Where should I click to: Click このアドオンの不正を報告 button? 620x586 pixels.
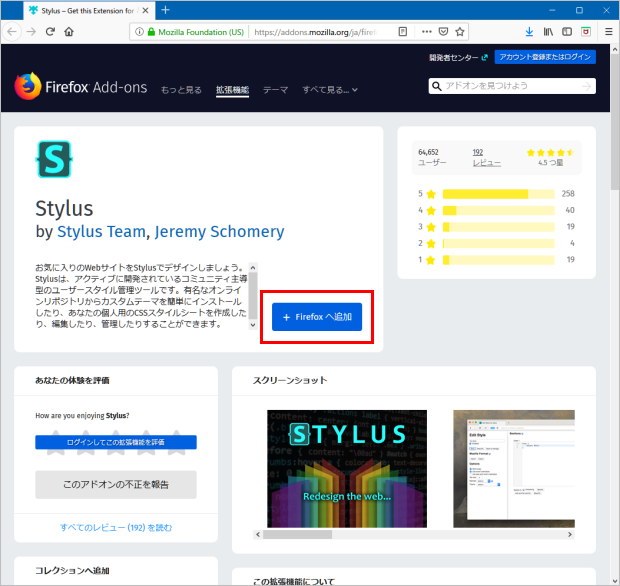click(x=116, y=484)
